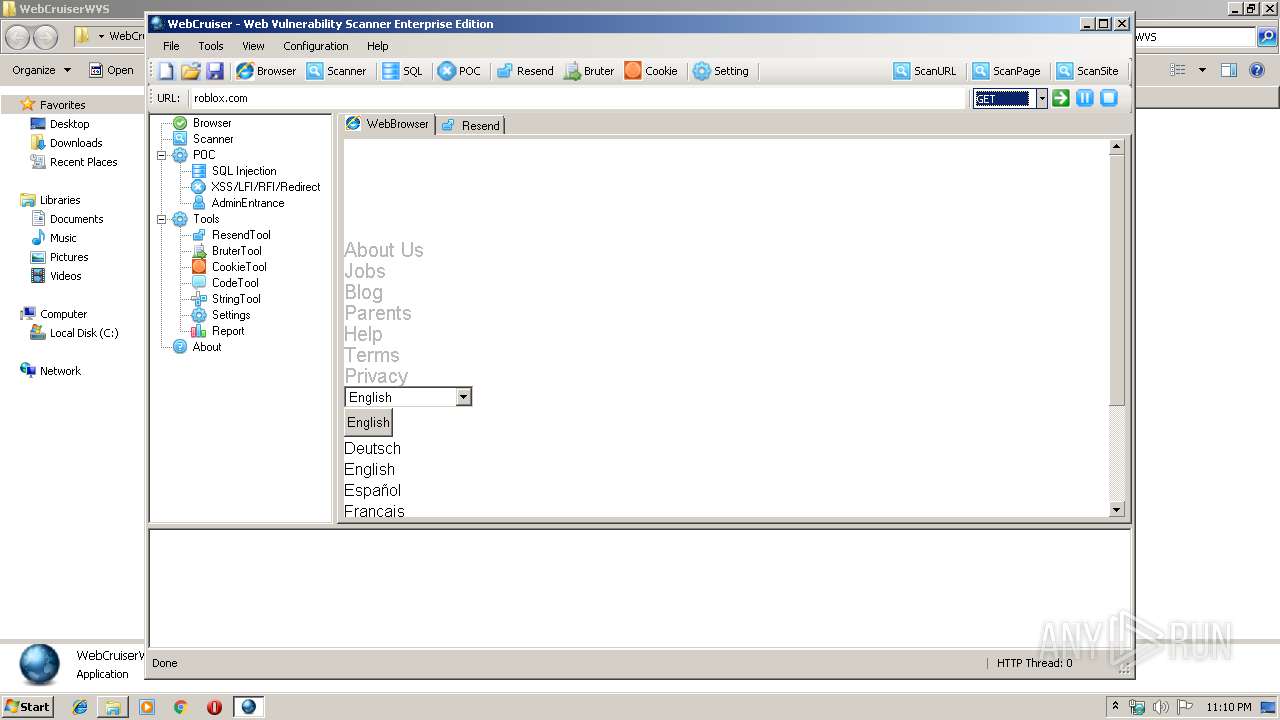Click the English button

tap(368, 422)
